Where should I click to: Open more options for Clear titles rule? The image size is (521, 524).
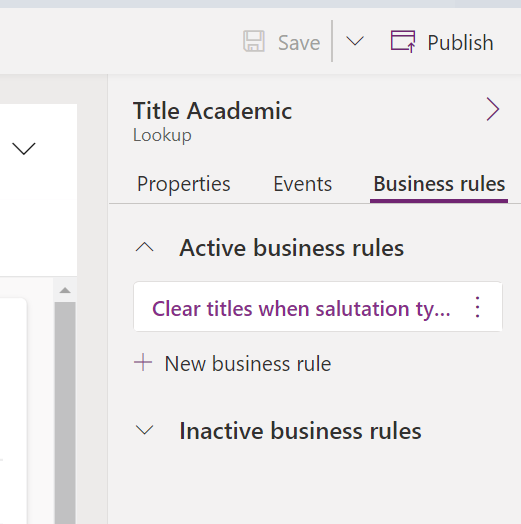pos(478,307)
